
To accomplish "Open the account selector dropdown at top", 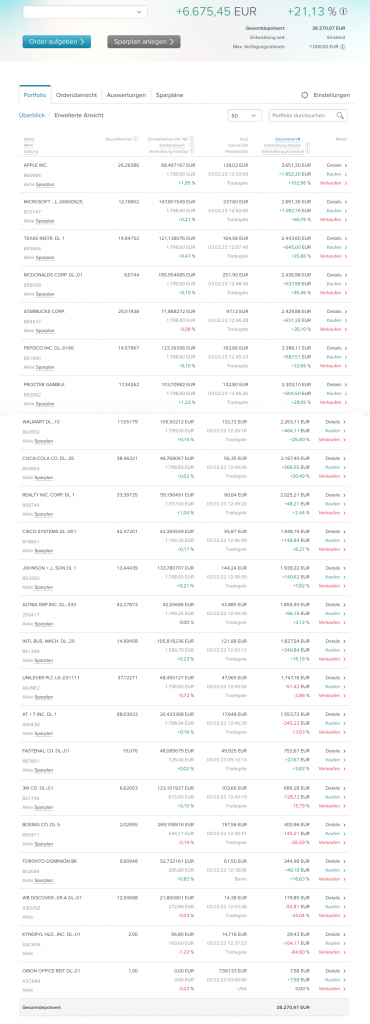I will (85, 12).
